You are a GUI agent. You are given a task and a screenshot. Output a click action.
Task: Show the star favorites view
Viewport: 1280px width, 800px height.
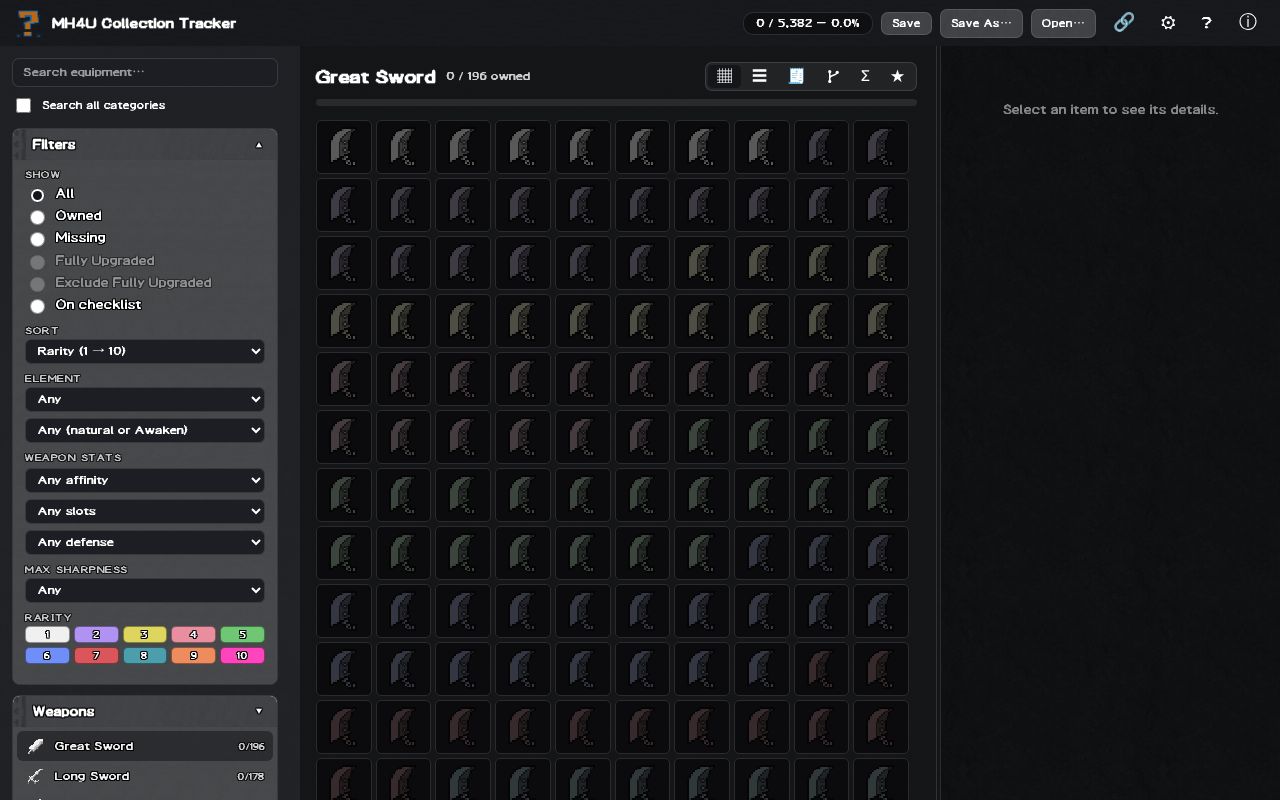[897, 76]
